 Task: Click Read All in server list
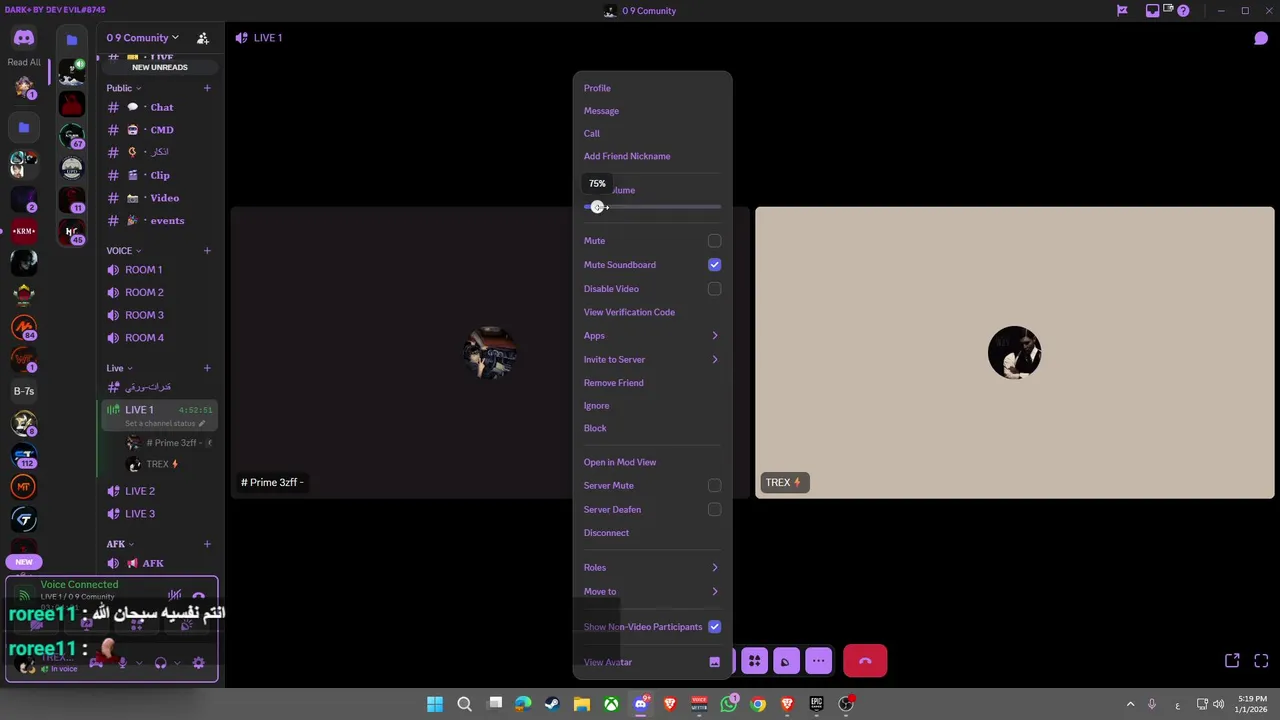[x=24, y=62]
